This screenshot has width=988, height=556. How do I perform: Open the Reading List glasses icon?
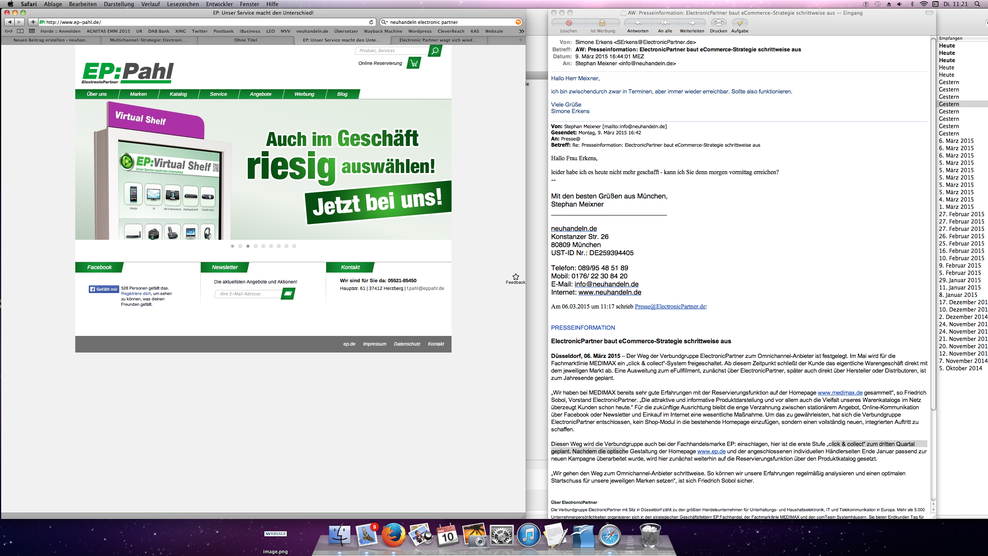pos(9,31)
